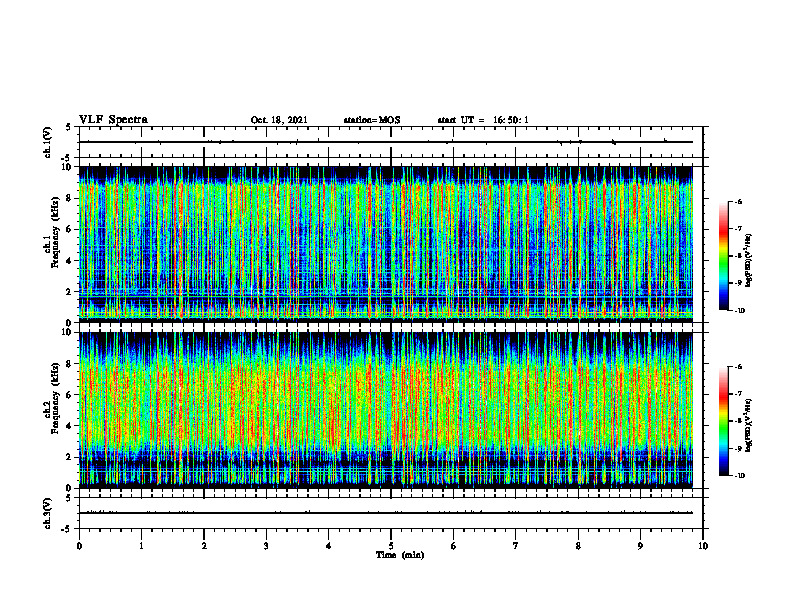Click the "6" kHz tick on ch.1 frequency axis
Image resolution: width=792 pixels, height=612 pixels.
coord(69,229)
